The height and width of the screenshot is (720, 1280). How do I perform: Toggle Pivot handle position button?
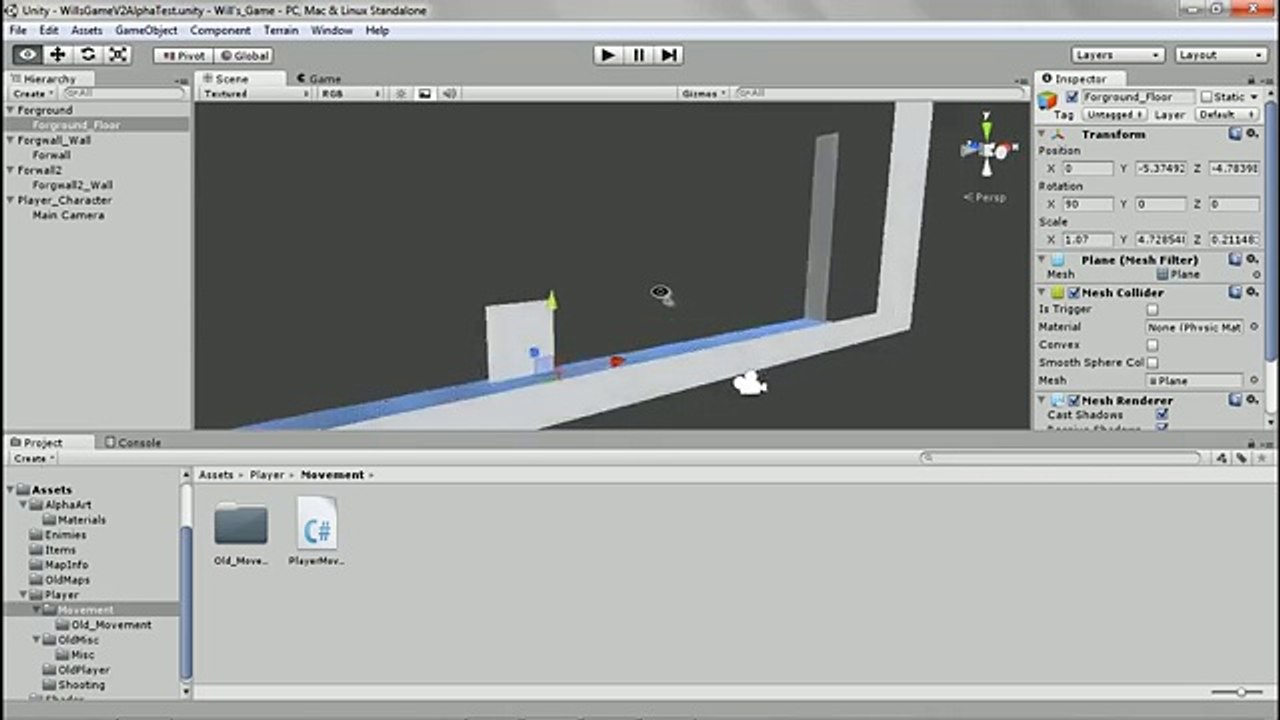point(183,56)
